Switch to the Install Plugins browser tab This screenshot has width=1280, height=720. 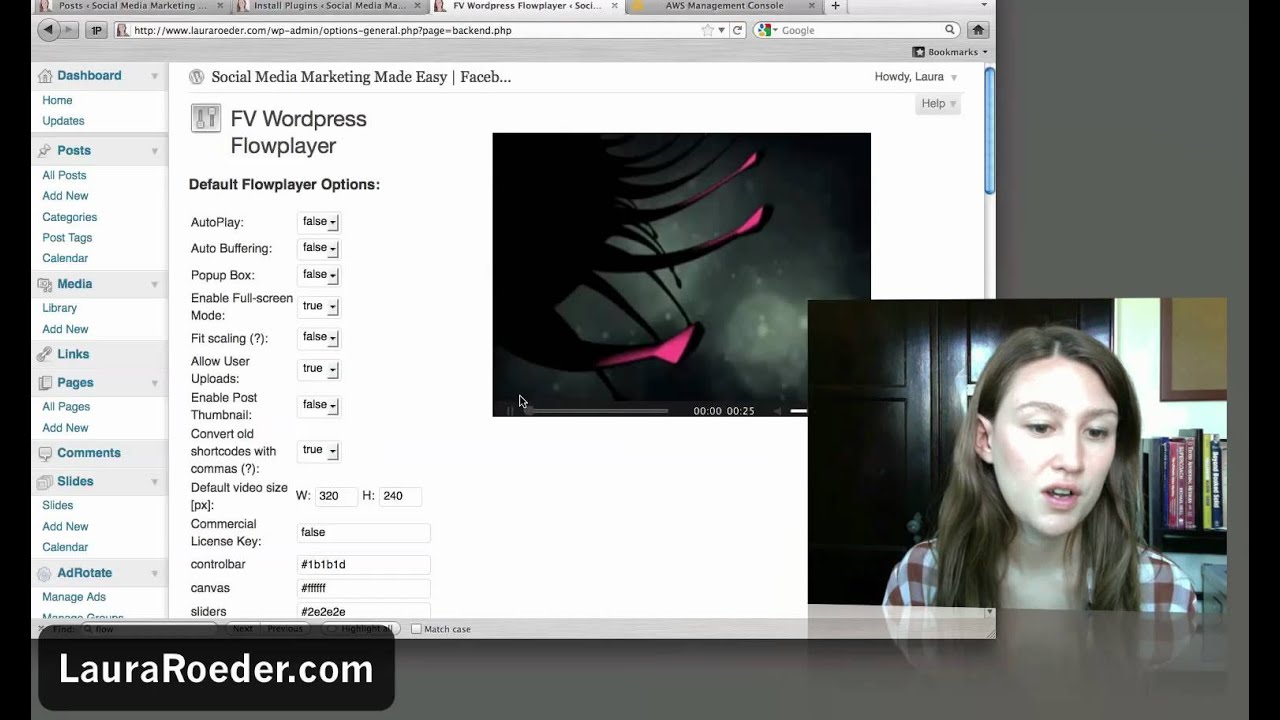click(x=330, y=6)
